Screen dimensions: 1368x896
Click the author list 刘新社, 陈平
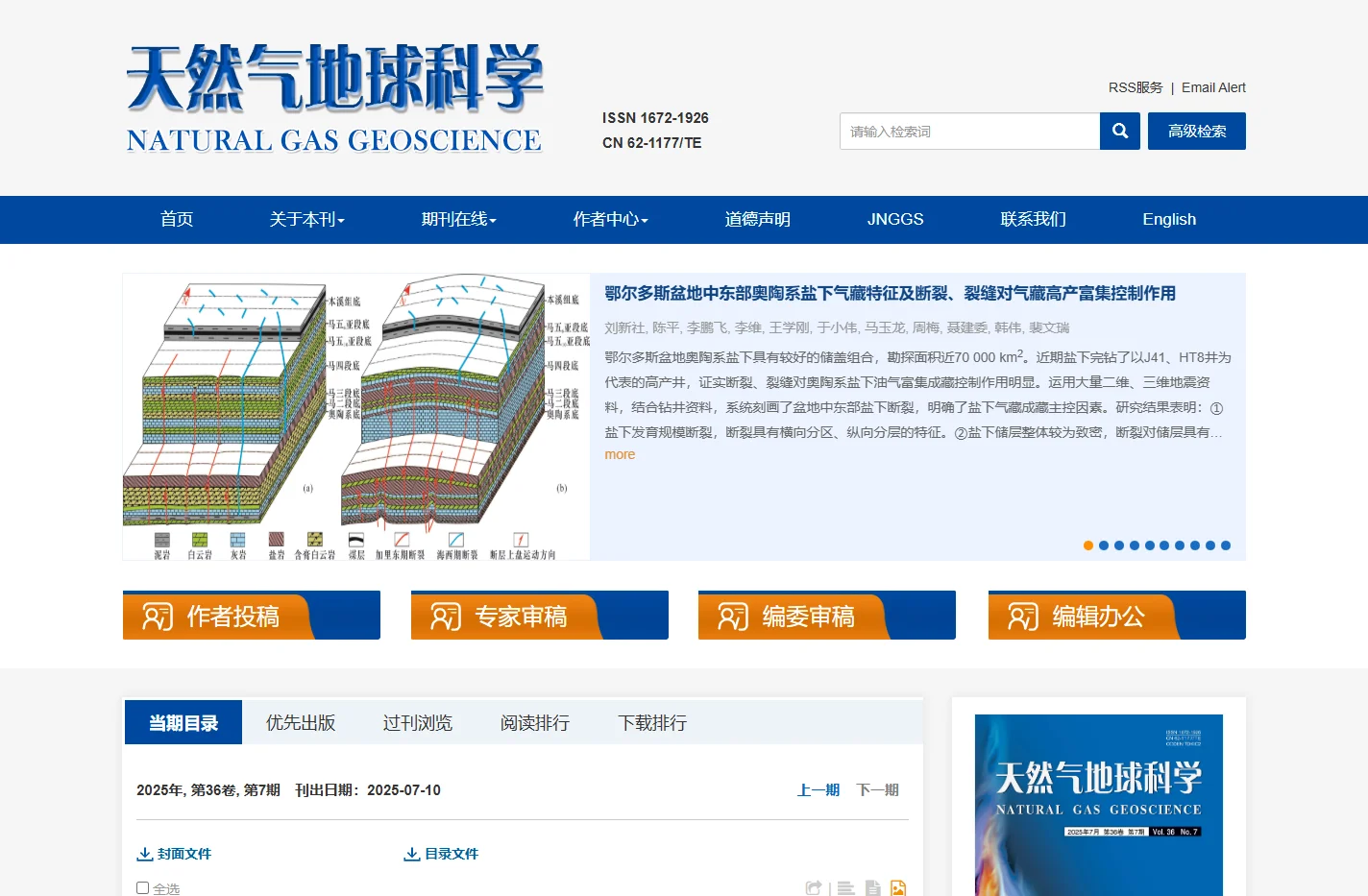click(x=837, y=327)
